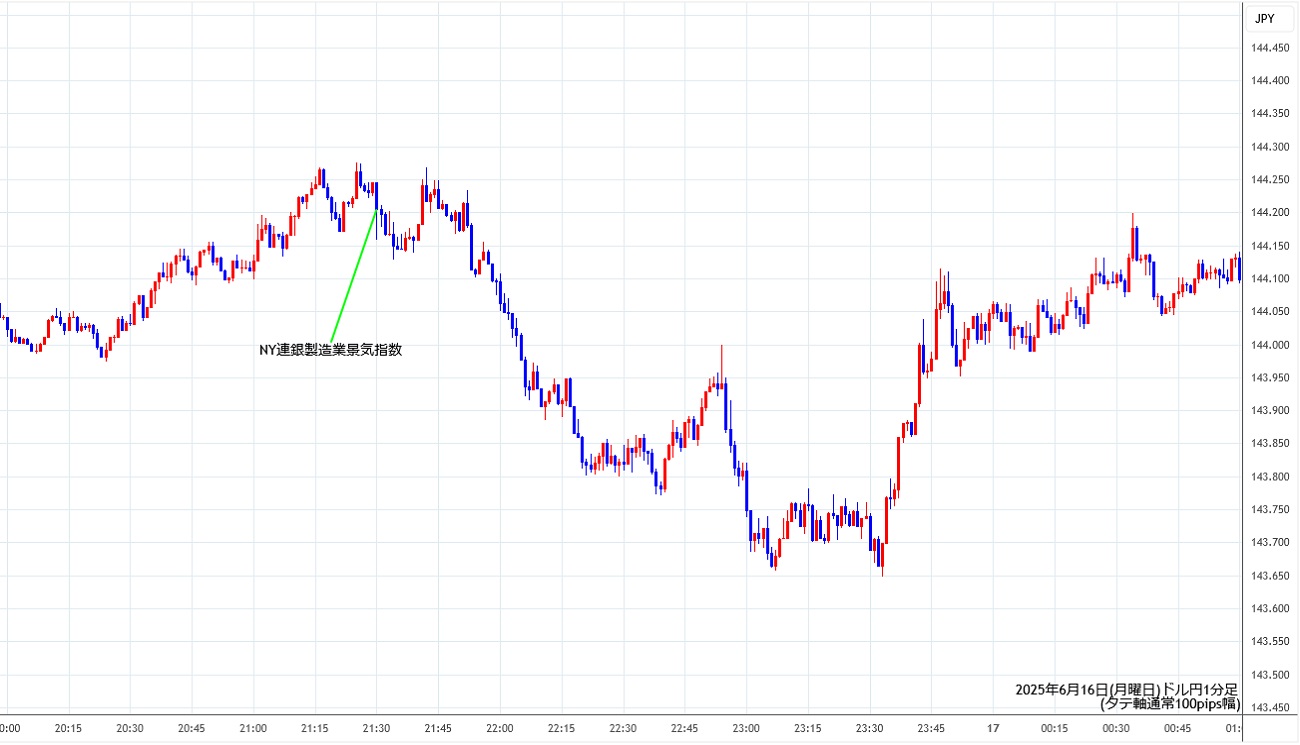
Task: Click the 22:15 time axis label
Action: (561, 729)
